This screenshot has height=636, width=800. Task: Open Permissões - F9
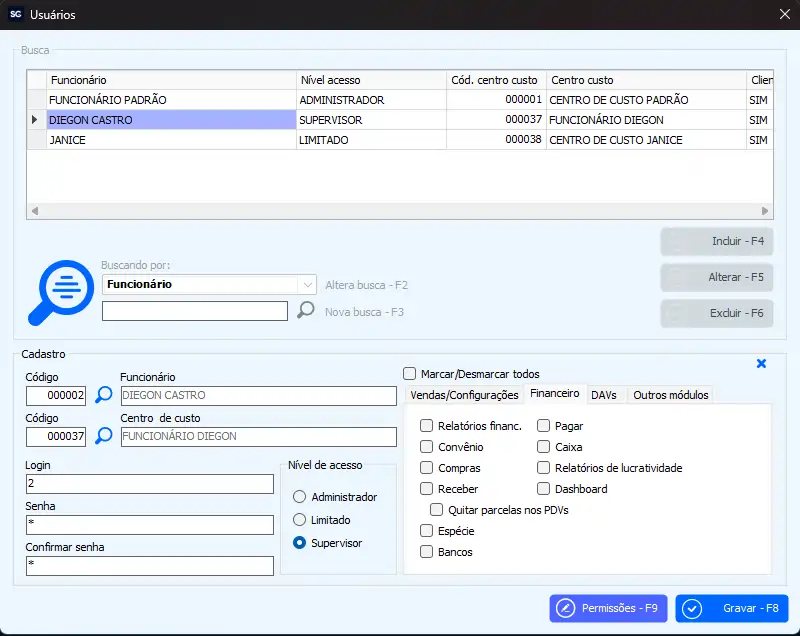pyautogui.click(x=608, y=608)
